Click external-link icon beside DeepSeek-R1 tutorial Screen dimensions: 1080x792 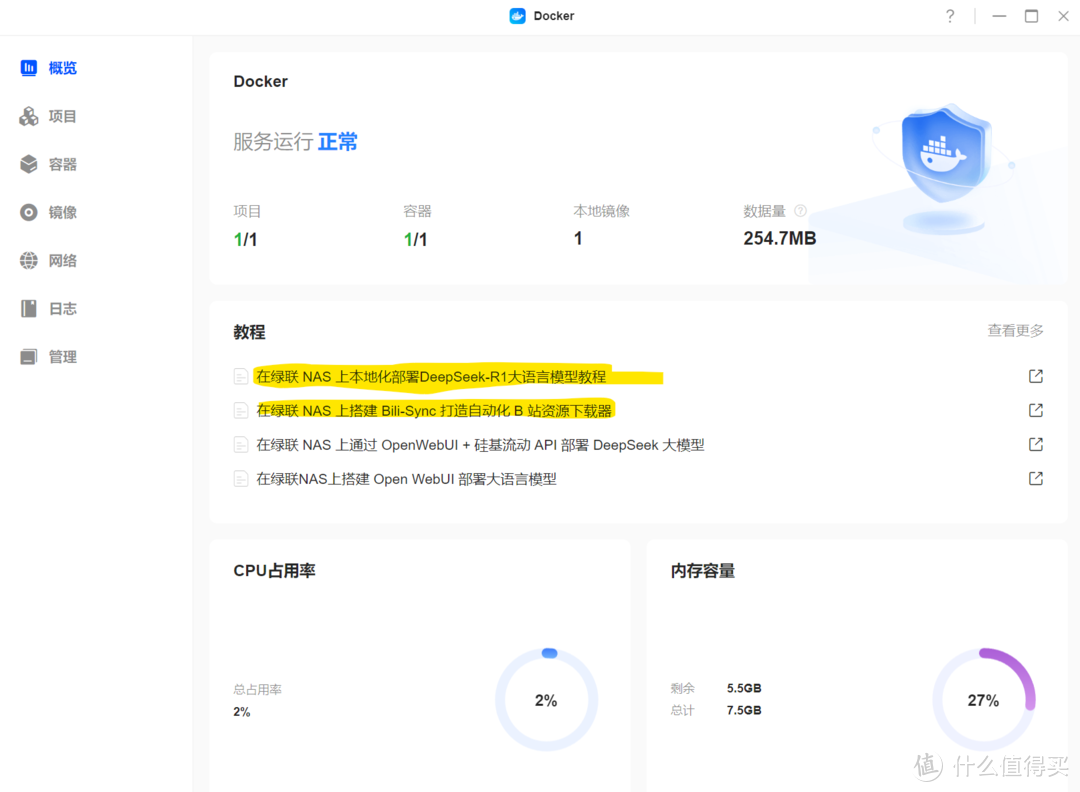click(1035, 375)
